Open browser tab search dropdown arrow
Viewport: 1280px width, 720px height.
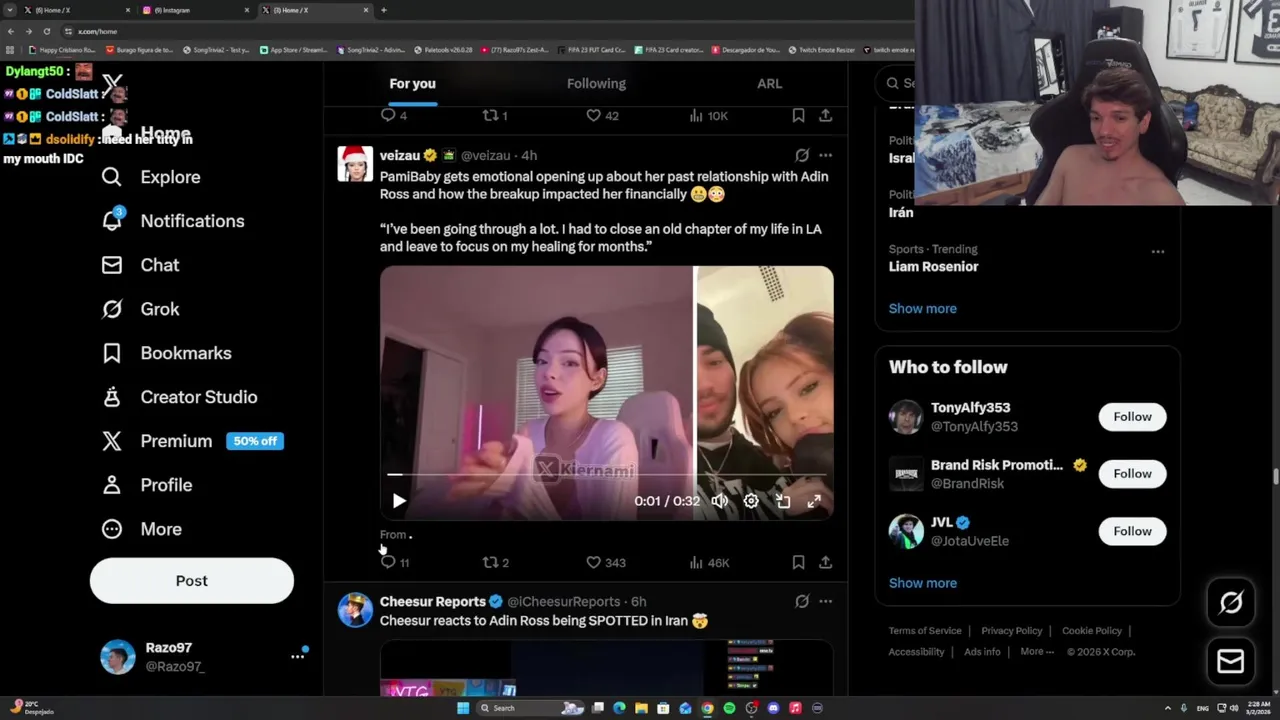pos(10,10)
